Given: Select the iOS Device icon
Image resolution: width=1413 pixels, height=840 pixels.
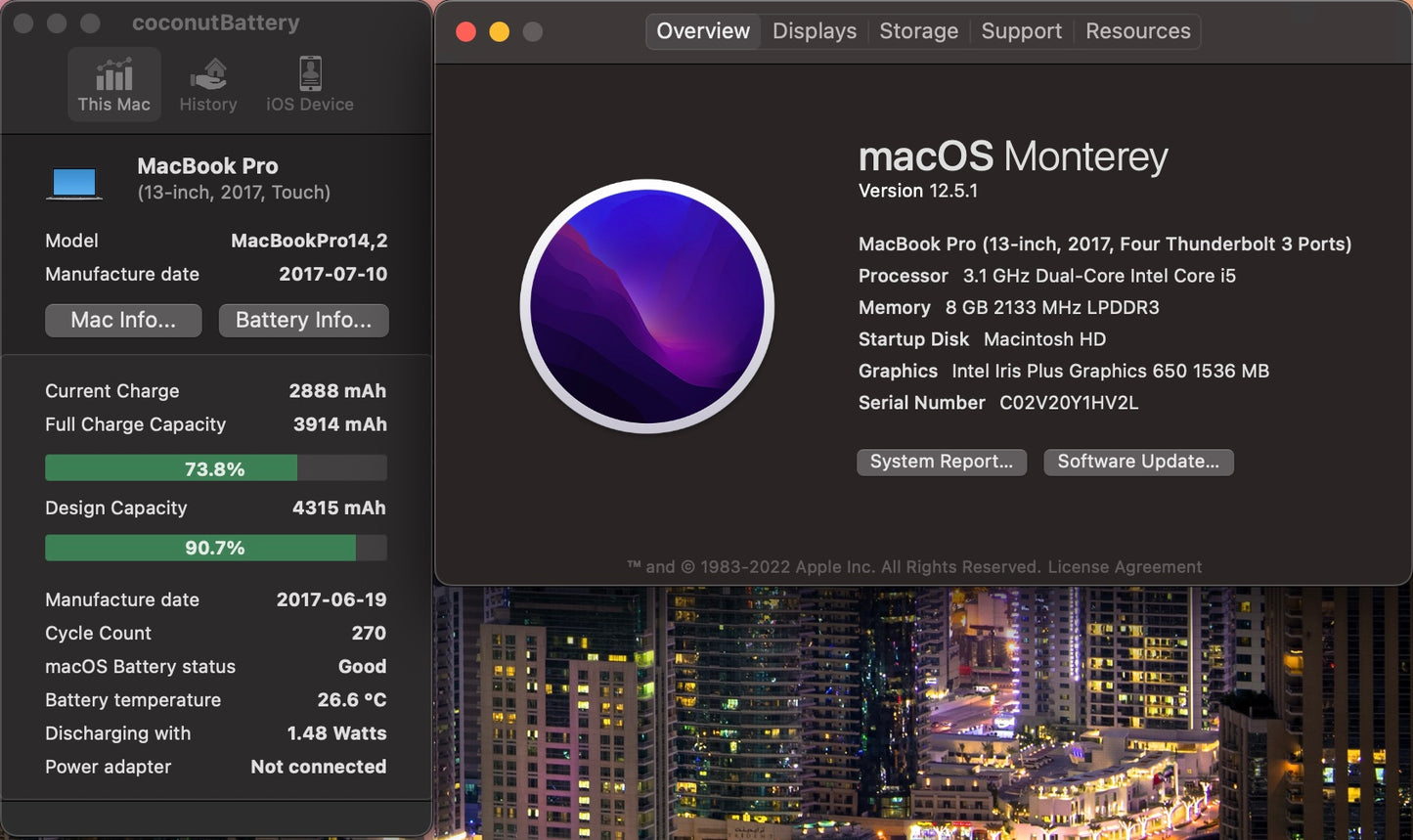Looking at the screenshot, I should coord(310,75).
